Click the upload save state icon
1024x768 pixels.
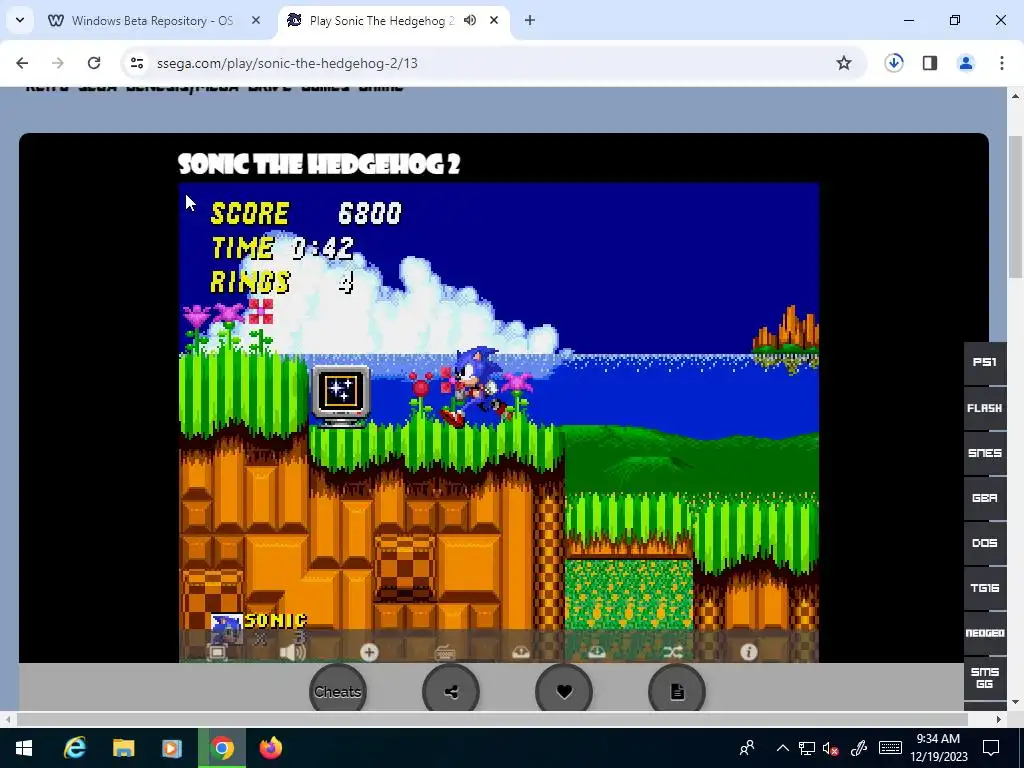[520, 652]
